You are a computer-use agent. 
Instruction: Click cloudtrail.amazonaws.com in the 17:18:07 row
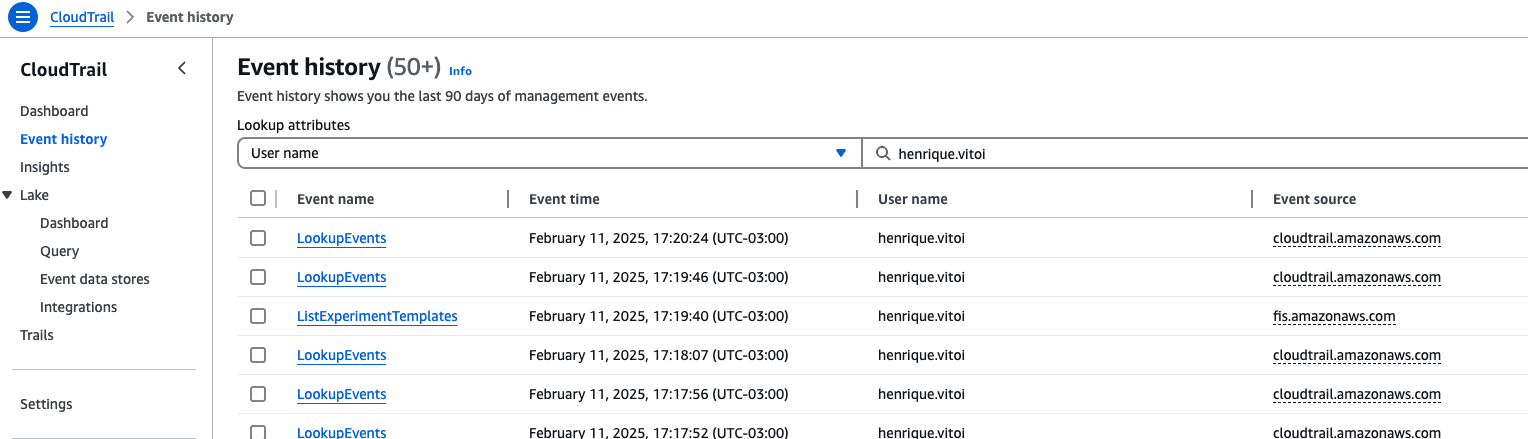[x=1357, y=355]
